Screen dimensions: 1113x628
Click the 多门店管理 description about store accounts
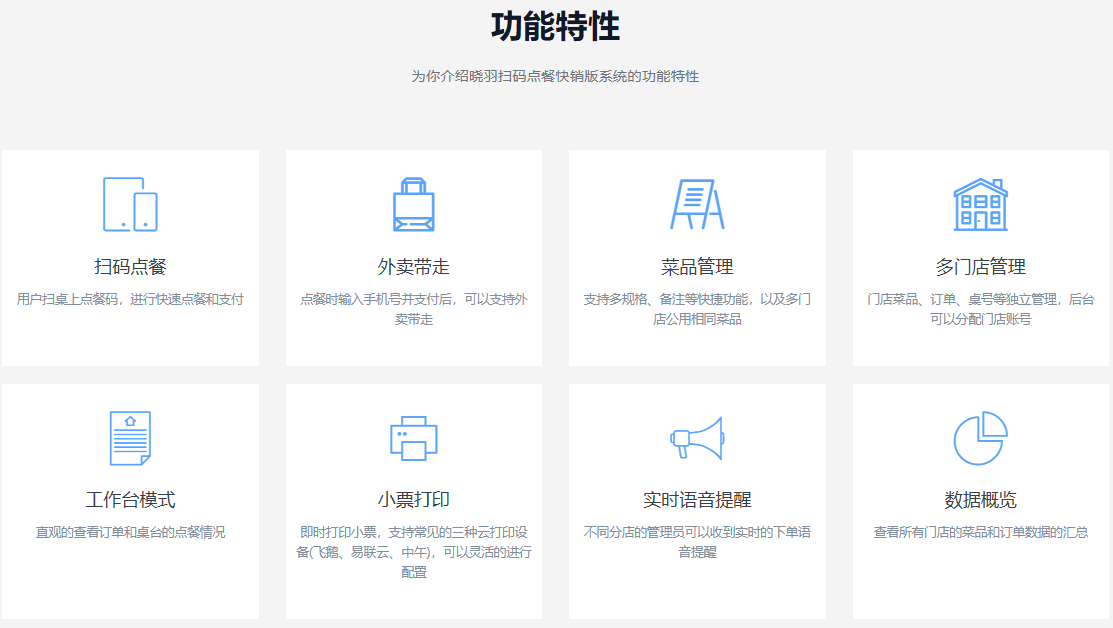point(980,309)
